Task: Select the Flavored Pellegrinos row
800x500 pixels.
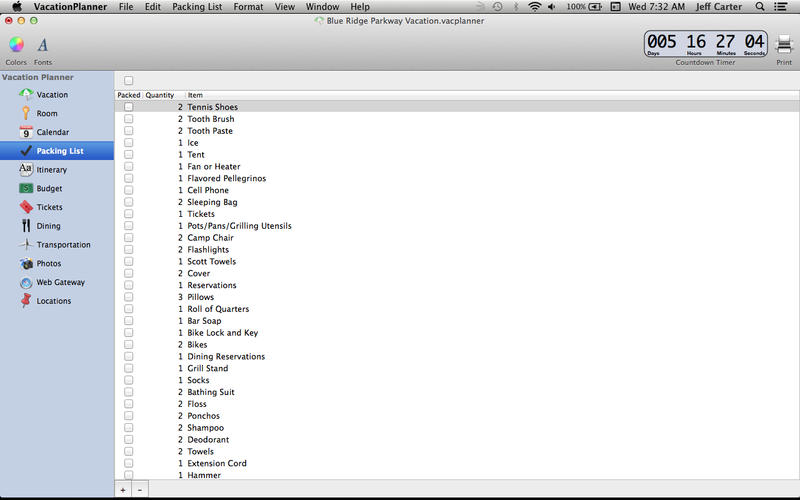Action: click(x=457, y=178)
